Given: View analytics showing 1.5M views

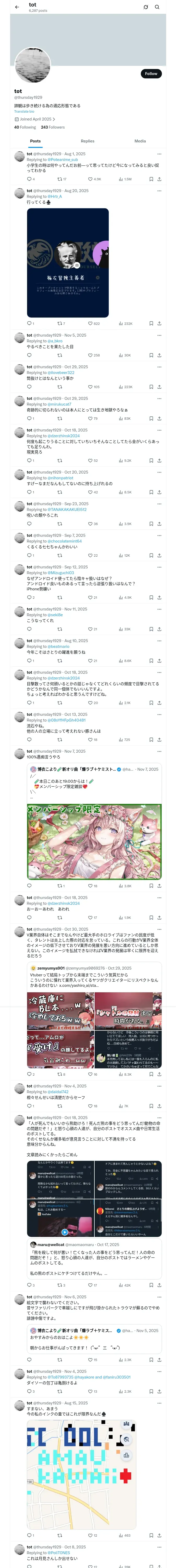Looking at the screenshot, I should [125, 179].
